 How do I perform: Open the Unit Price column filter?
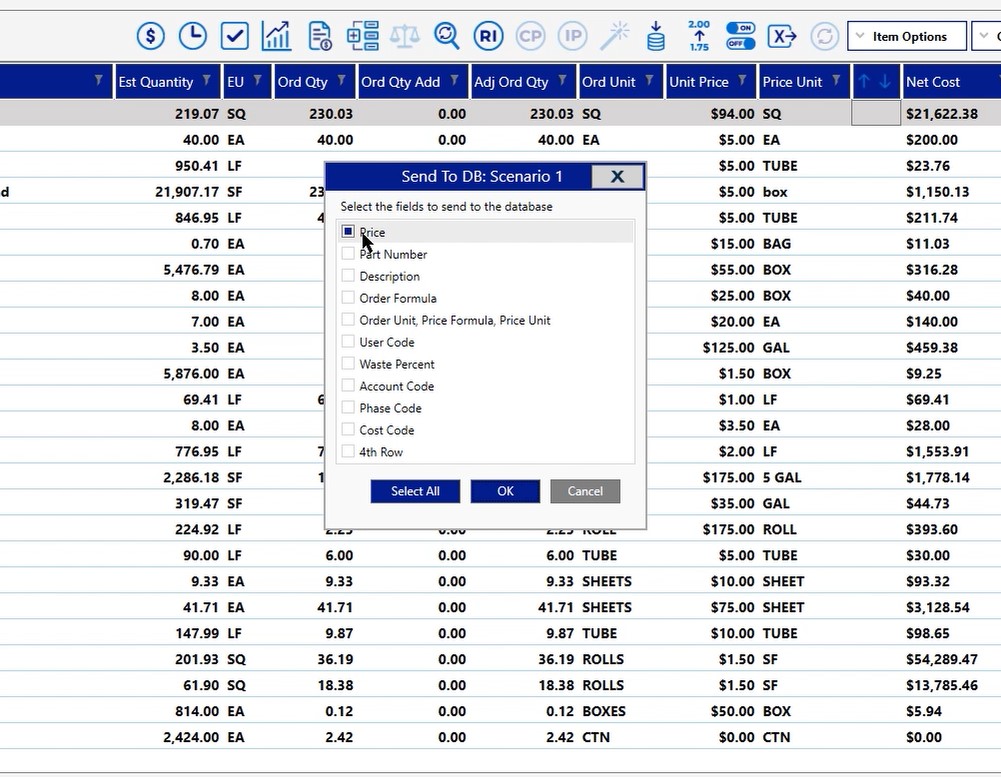click(x=743, y=81)
